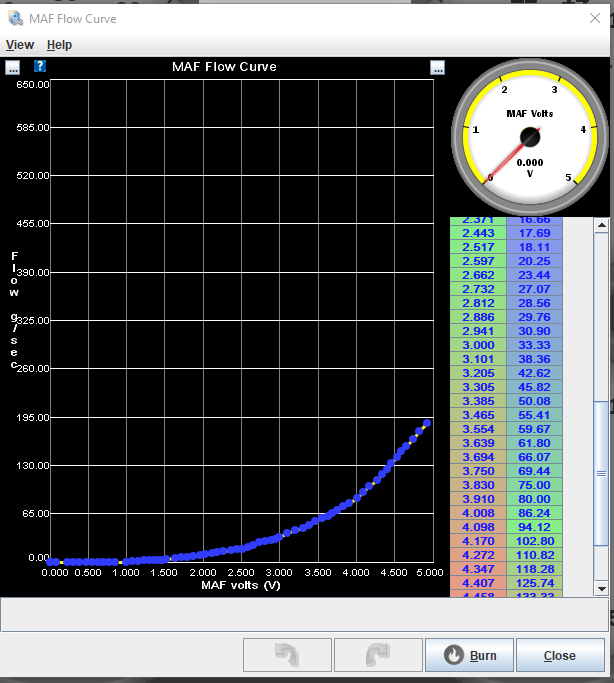Select the flow cell 33.33

point(534,345)
